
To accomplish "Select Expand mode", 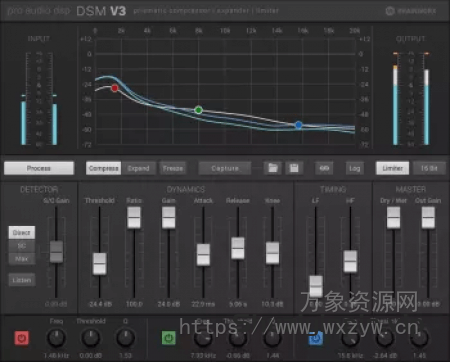I will [138, 168].
